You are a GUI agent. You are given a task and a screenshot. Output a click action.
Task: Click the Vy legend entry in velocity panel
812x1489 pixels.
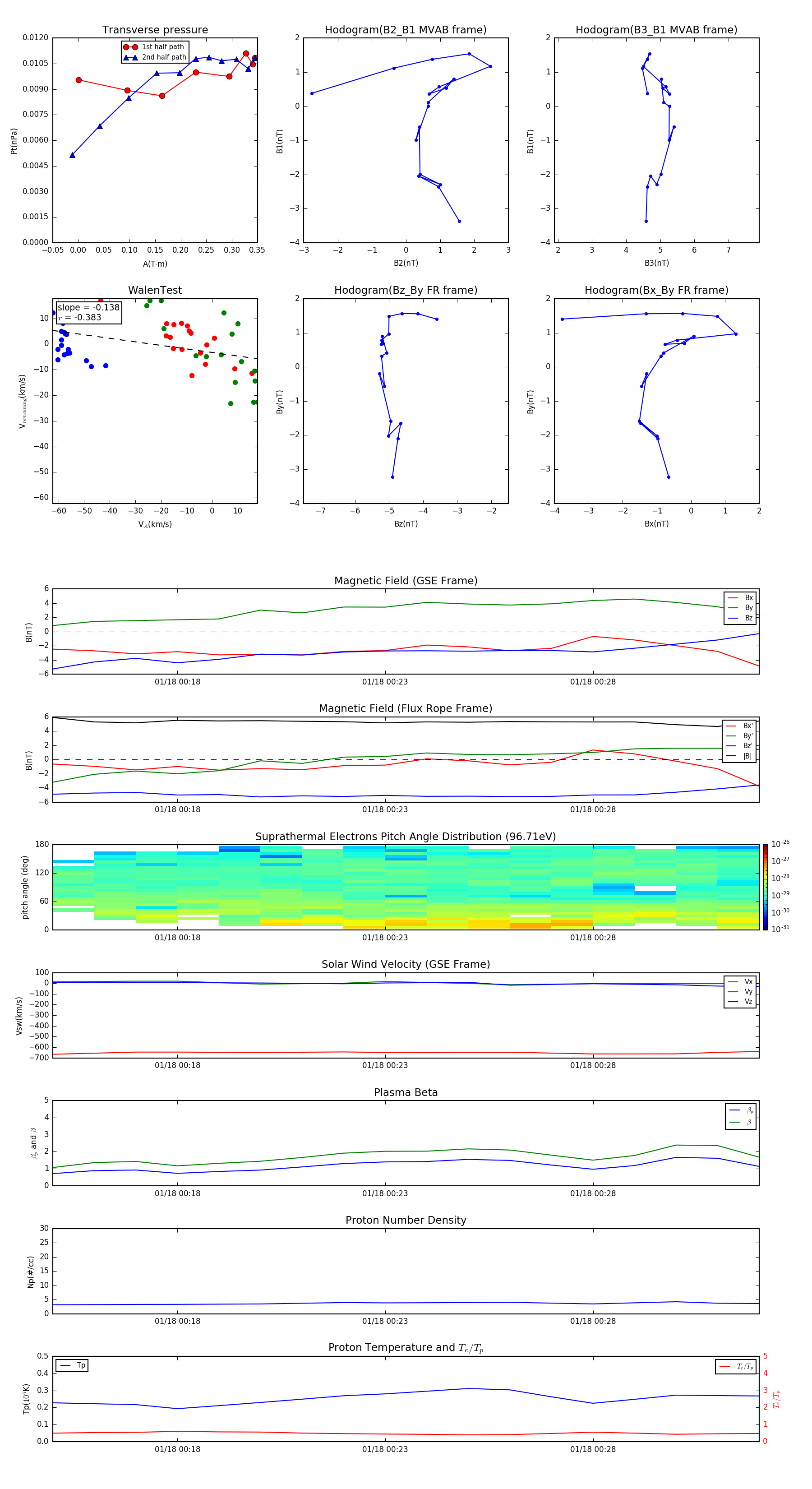pyautogui.click(x=740, y=991)
